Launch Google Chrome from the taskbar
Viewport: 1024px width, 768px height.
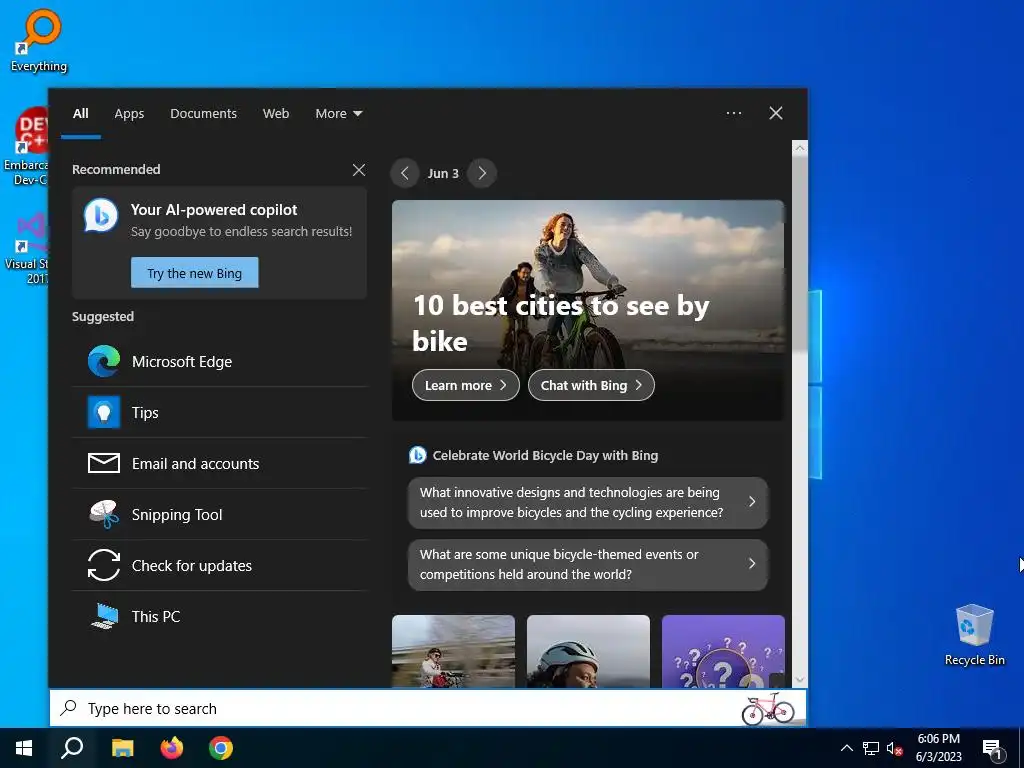[221, 748]
